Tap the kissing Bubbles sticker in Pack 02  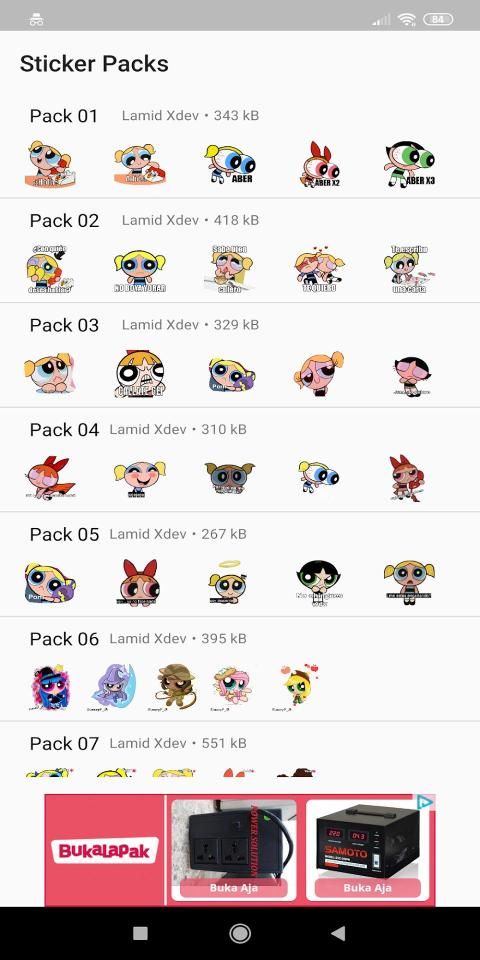click(320, 269)
